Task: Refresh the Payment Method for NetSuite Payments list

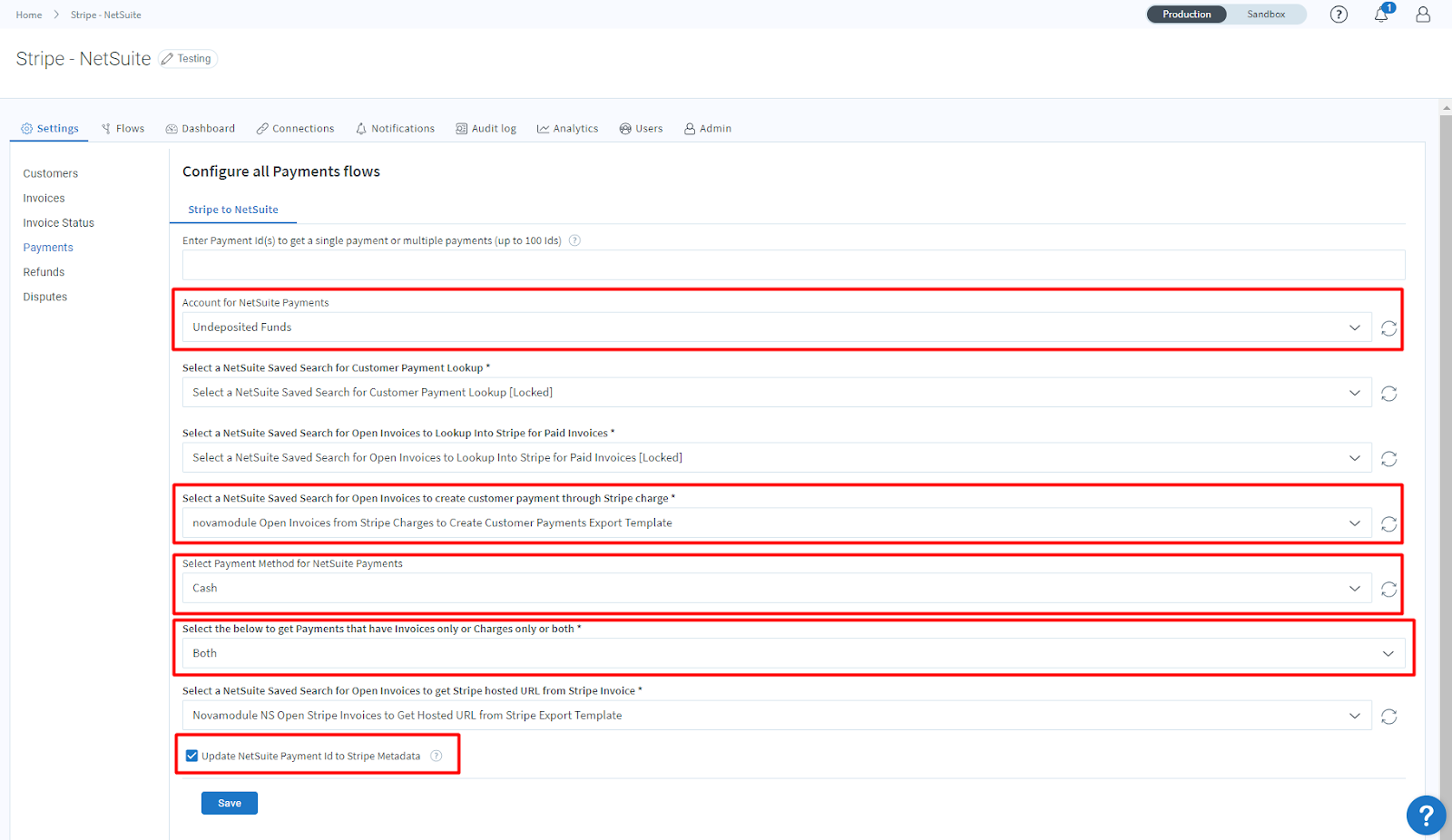Action: pos(1388,590)
